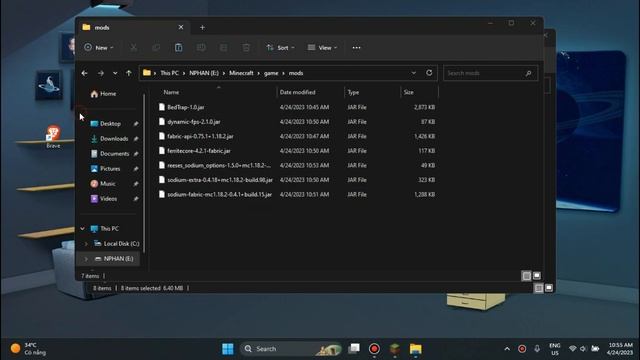Click game in breadcrumb path
The width and height of the screenshot is (640, 360).
[271, 73]
